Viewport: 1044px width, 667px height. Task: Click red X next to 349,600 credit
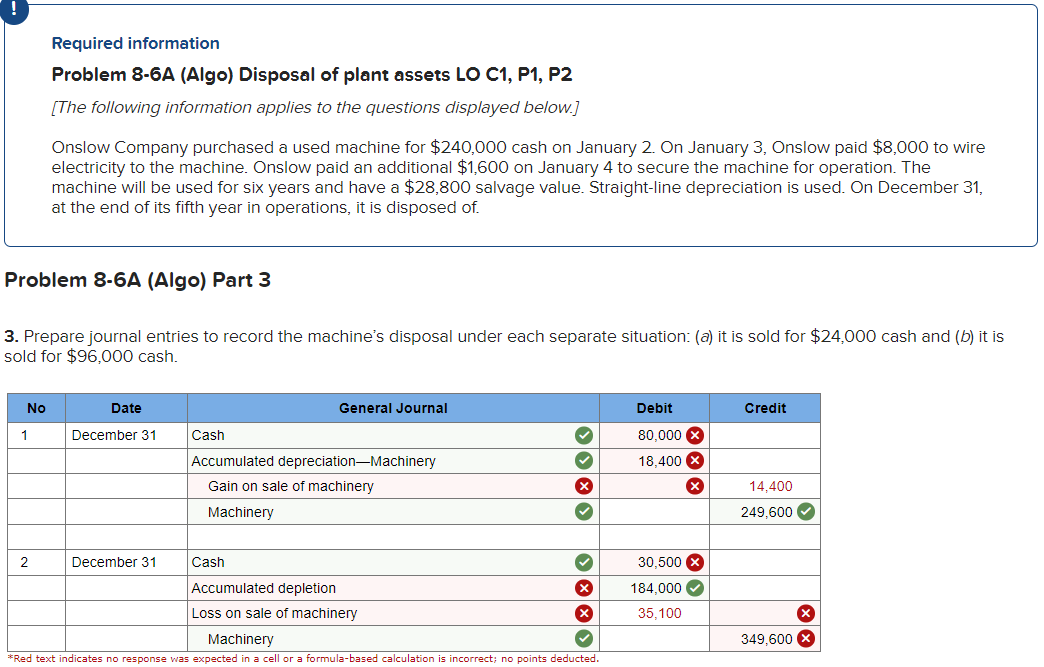click(806, 639)
